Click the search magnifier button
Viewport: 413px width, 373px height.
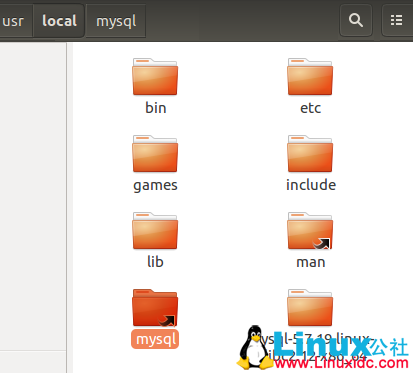pos(356,20)
